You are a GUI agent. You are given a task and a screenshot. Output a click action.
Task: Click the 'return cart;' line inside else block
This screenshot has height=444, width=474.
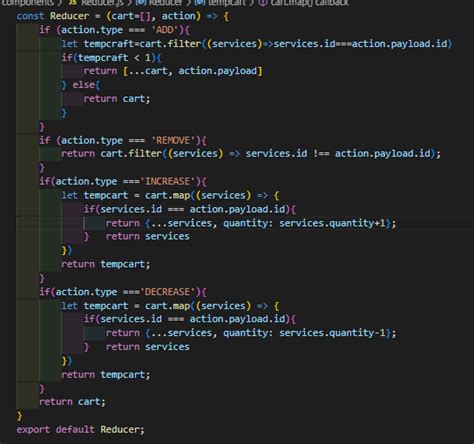pos(117,99)
